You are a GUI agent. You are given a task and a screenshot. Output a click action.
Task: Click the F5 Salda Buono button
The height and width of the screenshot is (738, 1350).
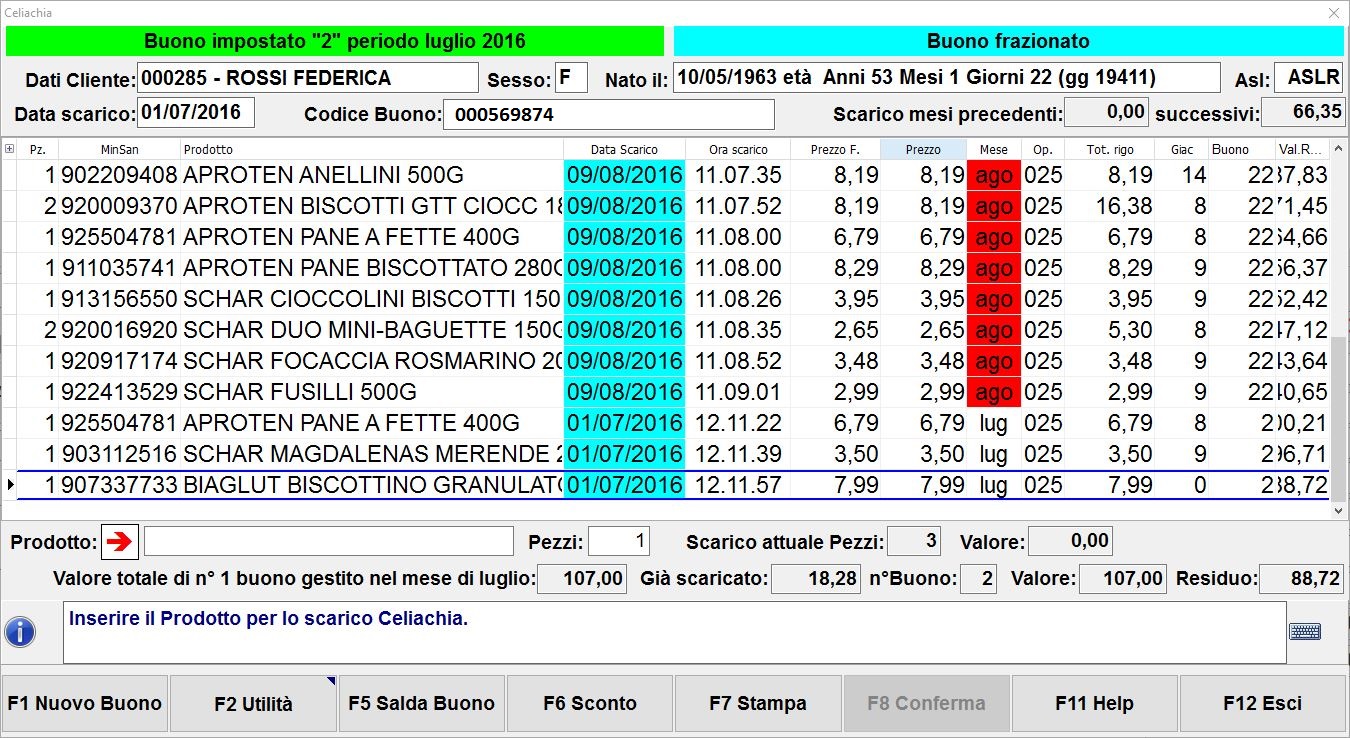[x=421, y=704]
